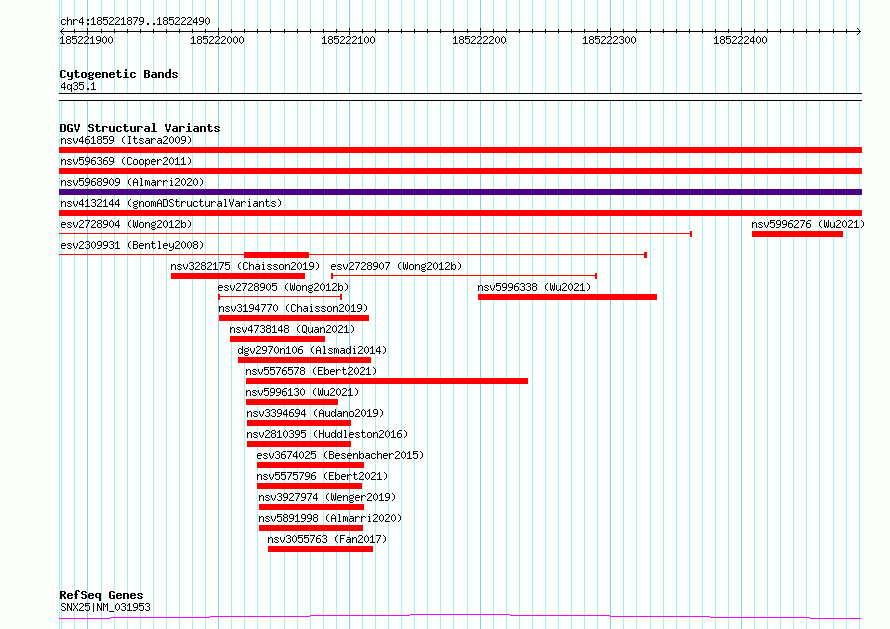Click the nsv3394694 (Audano2019) label
Screen dimensions: 890x629
pos(315,413)
